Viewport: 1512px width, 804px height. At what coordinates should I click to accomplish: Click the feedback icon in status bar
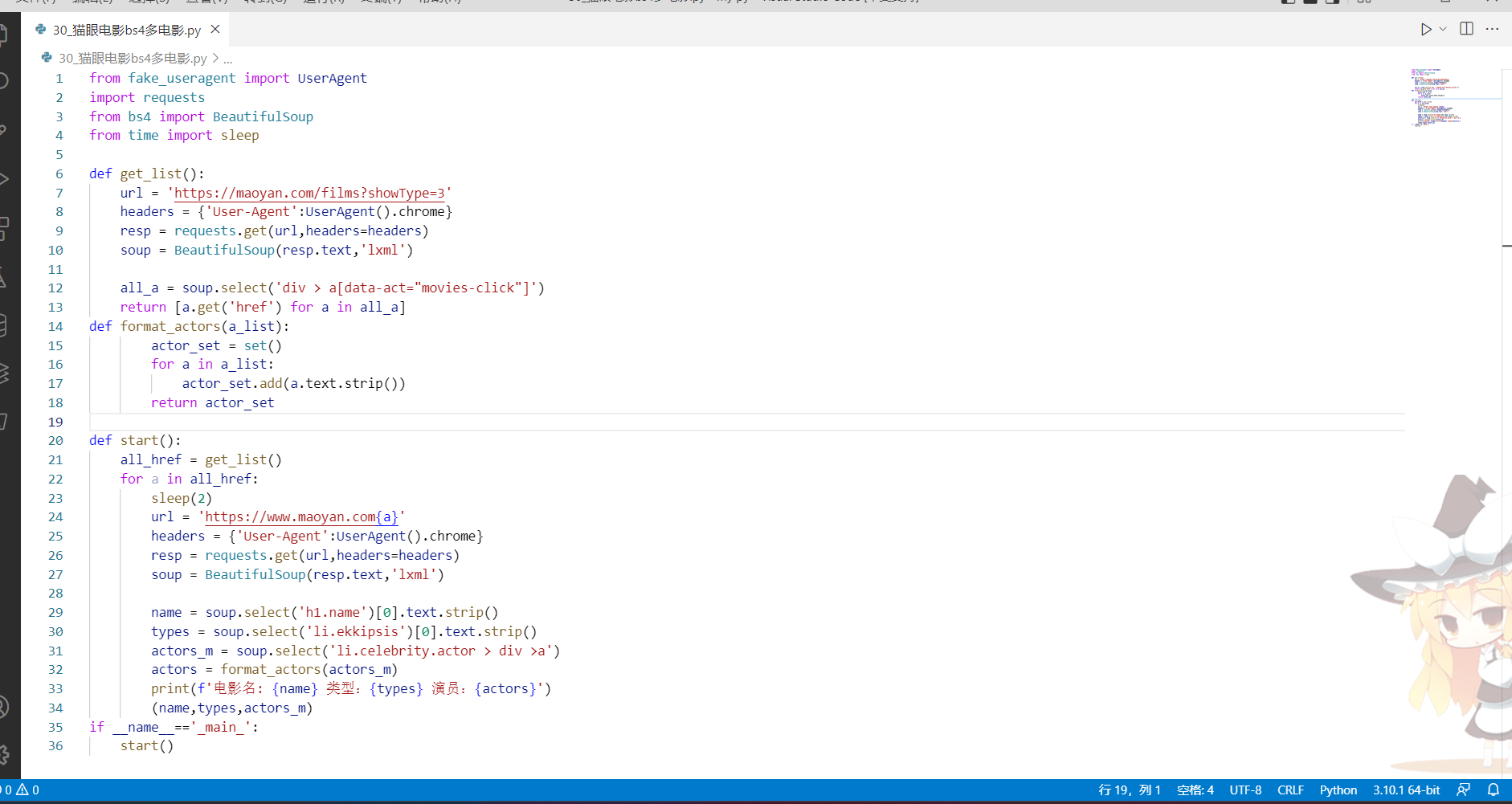click(x=1464, y=790)
